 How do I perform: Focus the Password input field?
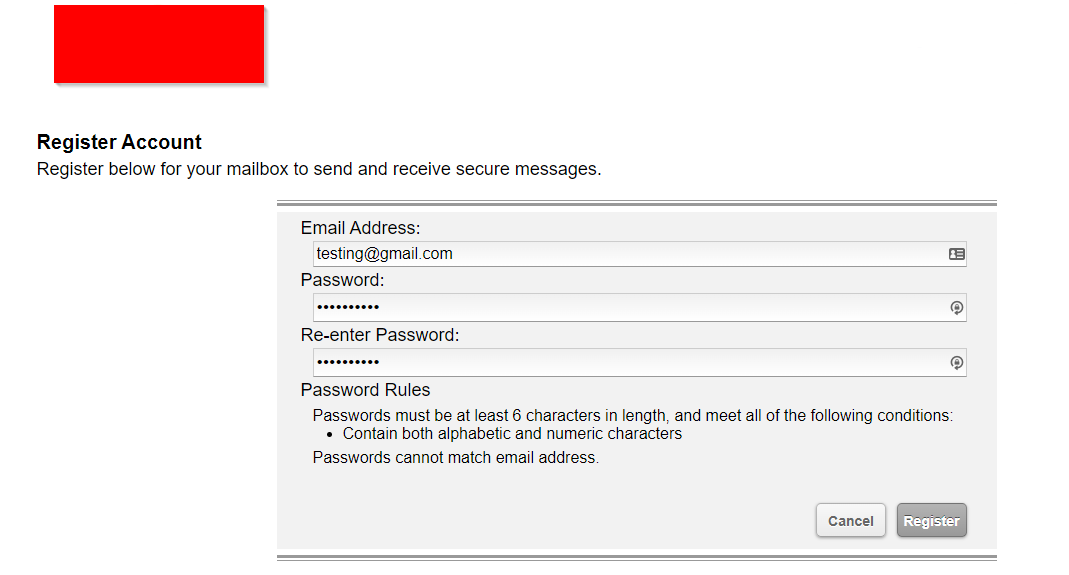pos(639,308)
